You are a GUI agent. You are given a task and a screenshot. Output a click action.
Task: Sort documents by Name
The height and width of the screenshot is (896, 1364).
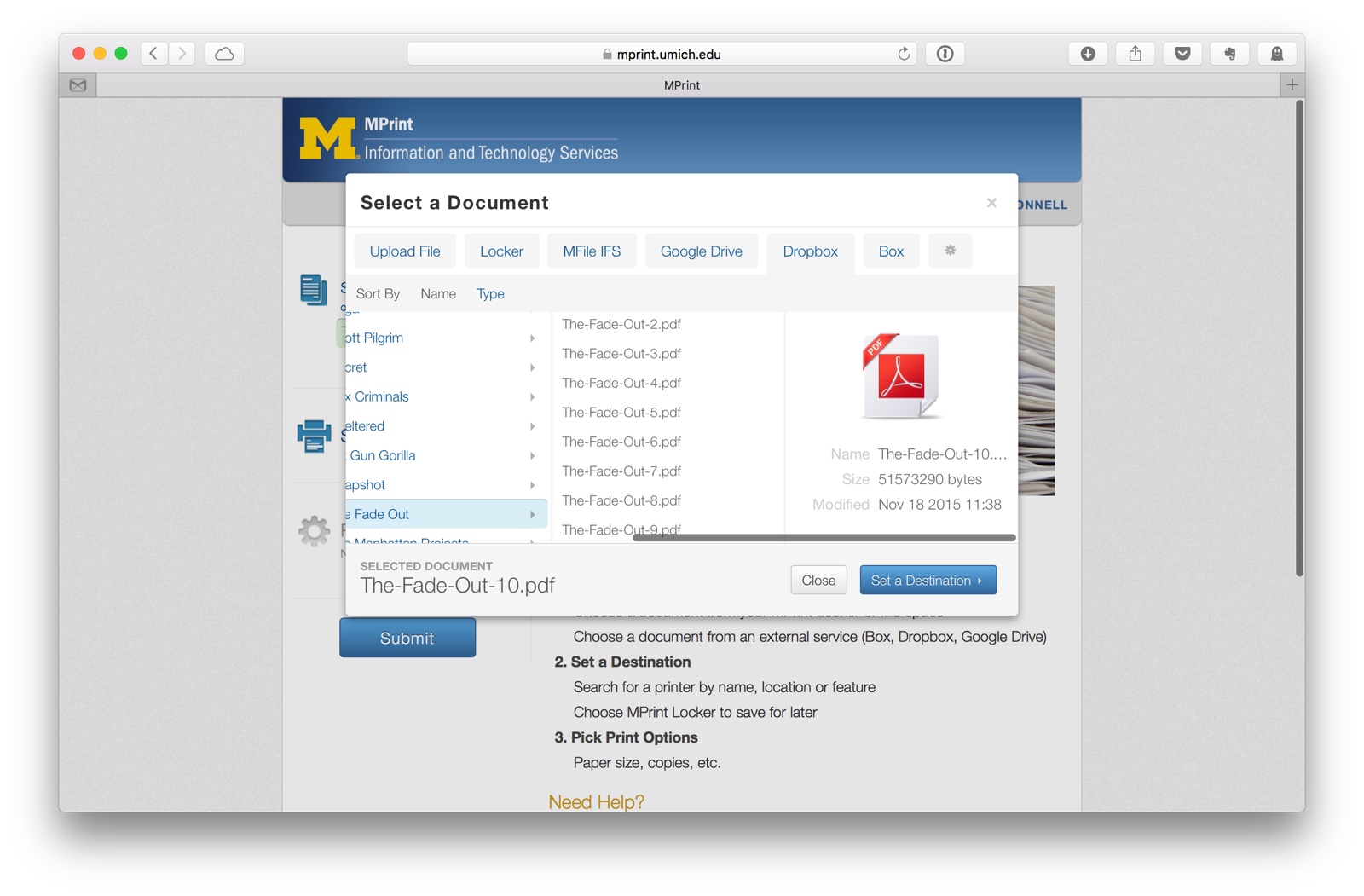tap(438, 293)
